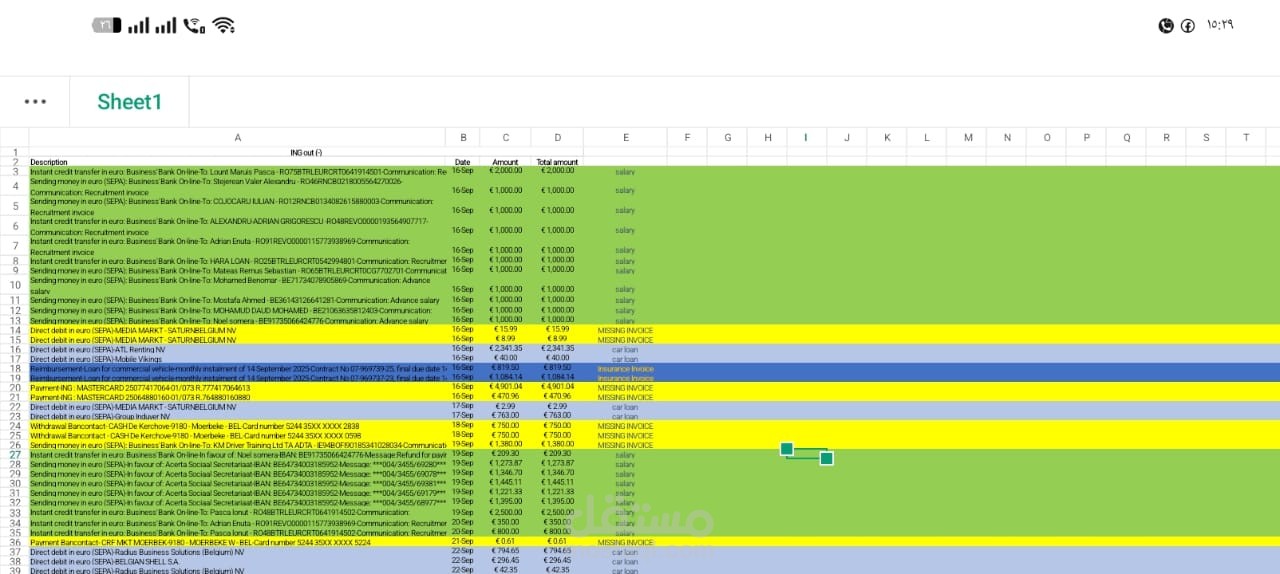Select column B header
The image size is (1280, 574).
click(462, 137)
